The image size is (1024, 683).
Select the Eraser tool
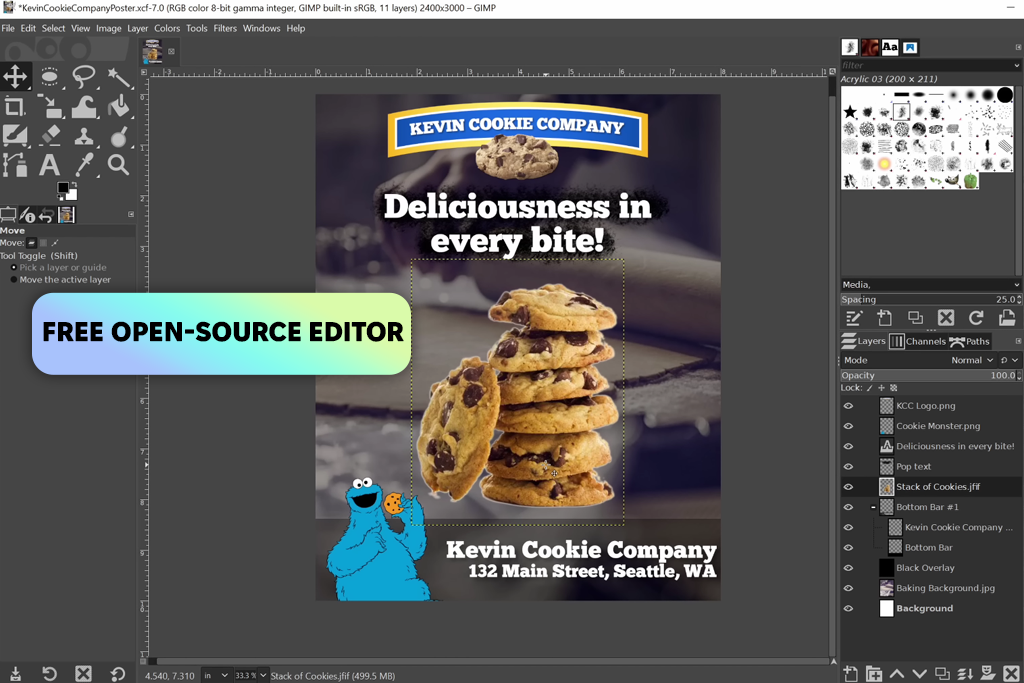50,135
